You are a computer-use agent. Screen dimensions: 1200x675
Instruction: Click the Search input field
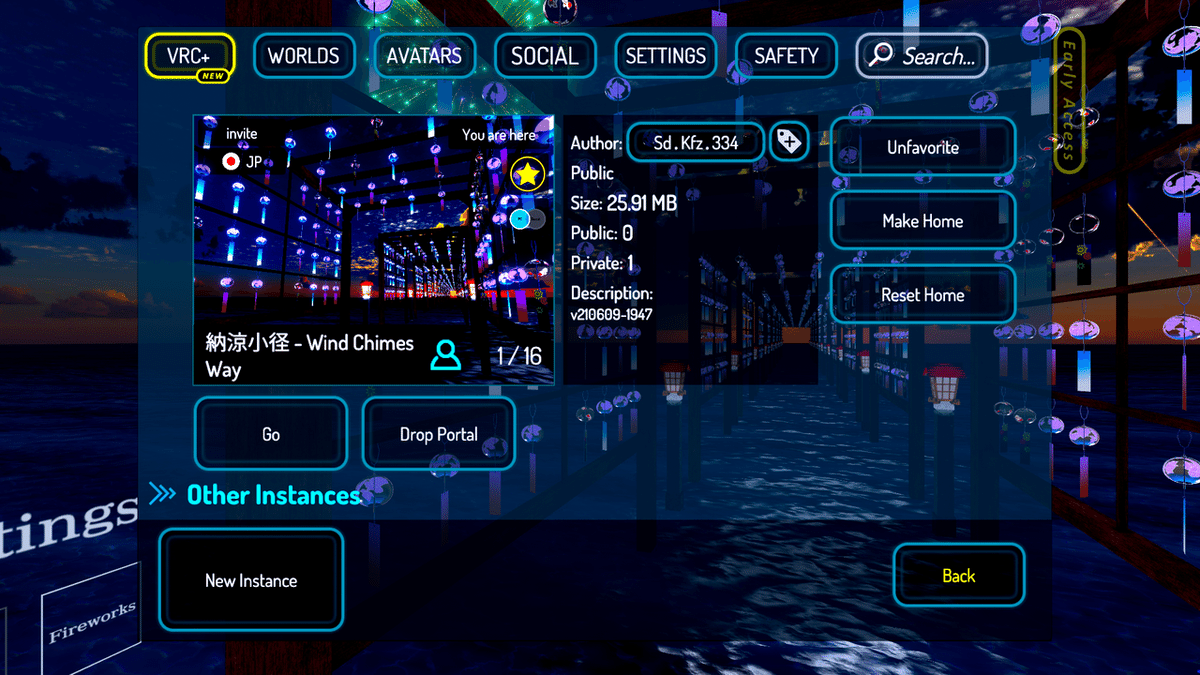(x=930, y=55)
